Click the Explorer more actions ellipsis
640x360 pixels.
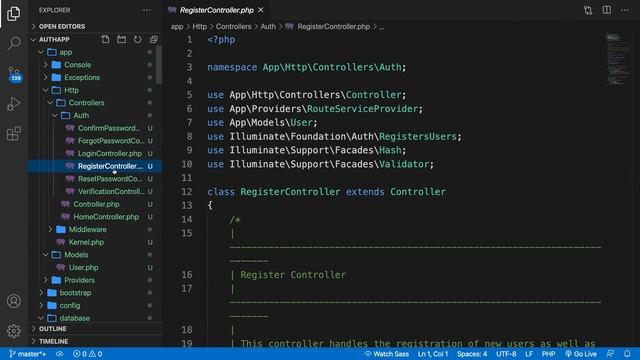(147, 10)
